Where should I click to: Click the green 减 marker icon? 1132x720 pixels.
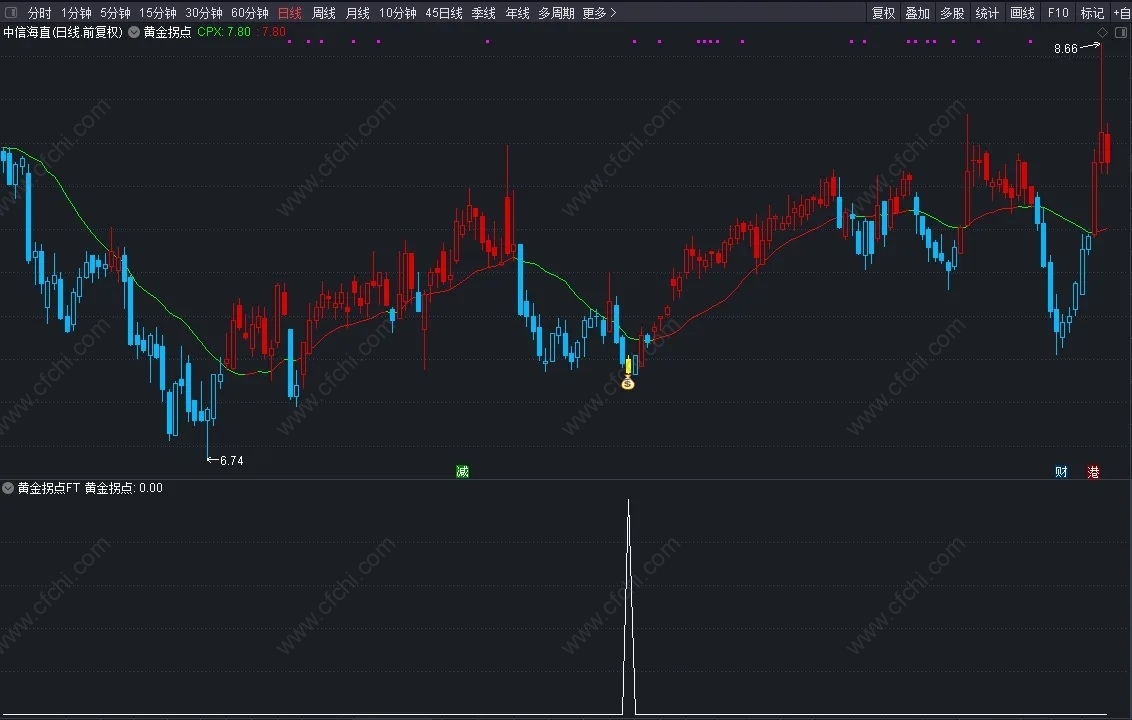tap(462, 472)
